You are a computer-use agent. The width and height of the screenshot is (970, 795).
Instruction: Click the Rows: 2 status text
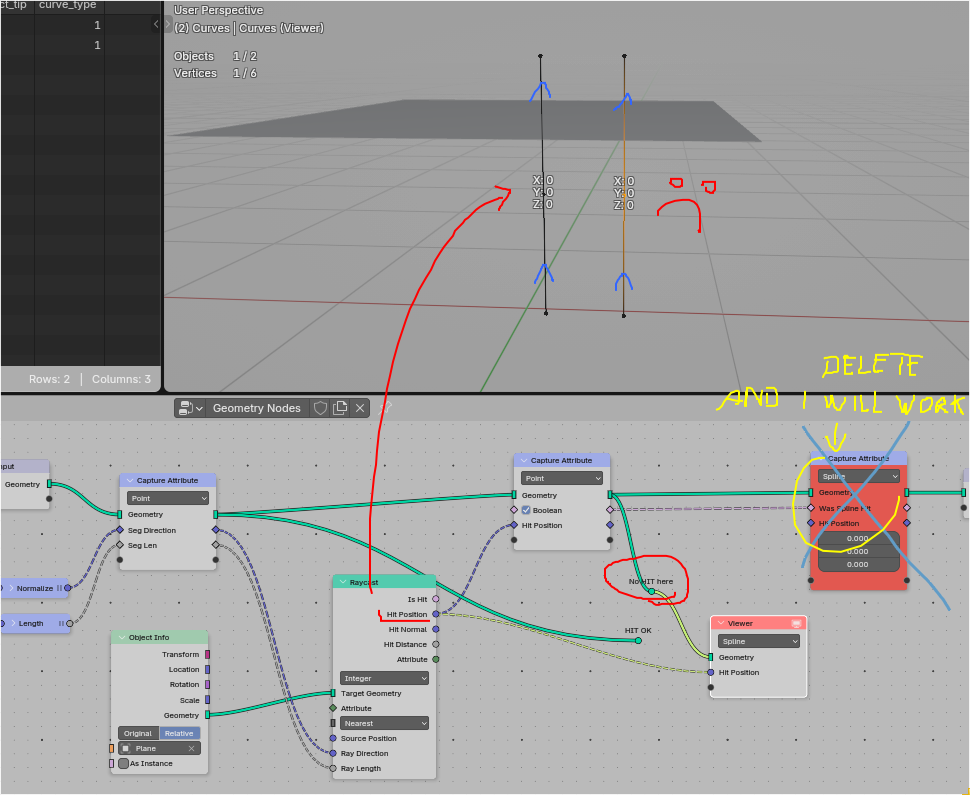(x=49, y=379)
